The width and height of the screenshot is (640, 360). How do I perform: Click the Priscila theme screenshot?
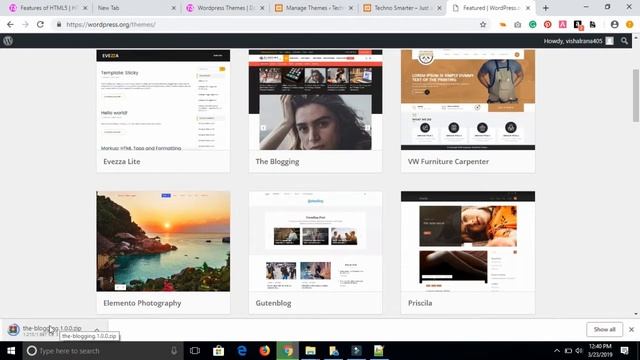click(468, 241)
